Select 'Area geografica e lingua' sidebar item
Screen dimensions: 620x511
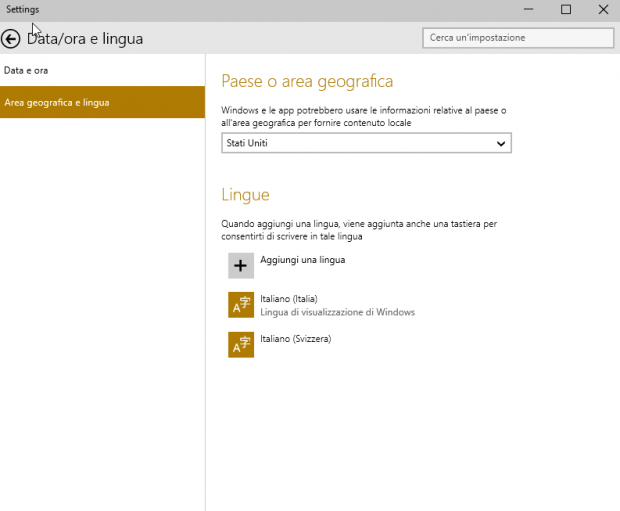[57, 103]
